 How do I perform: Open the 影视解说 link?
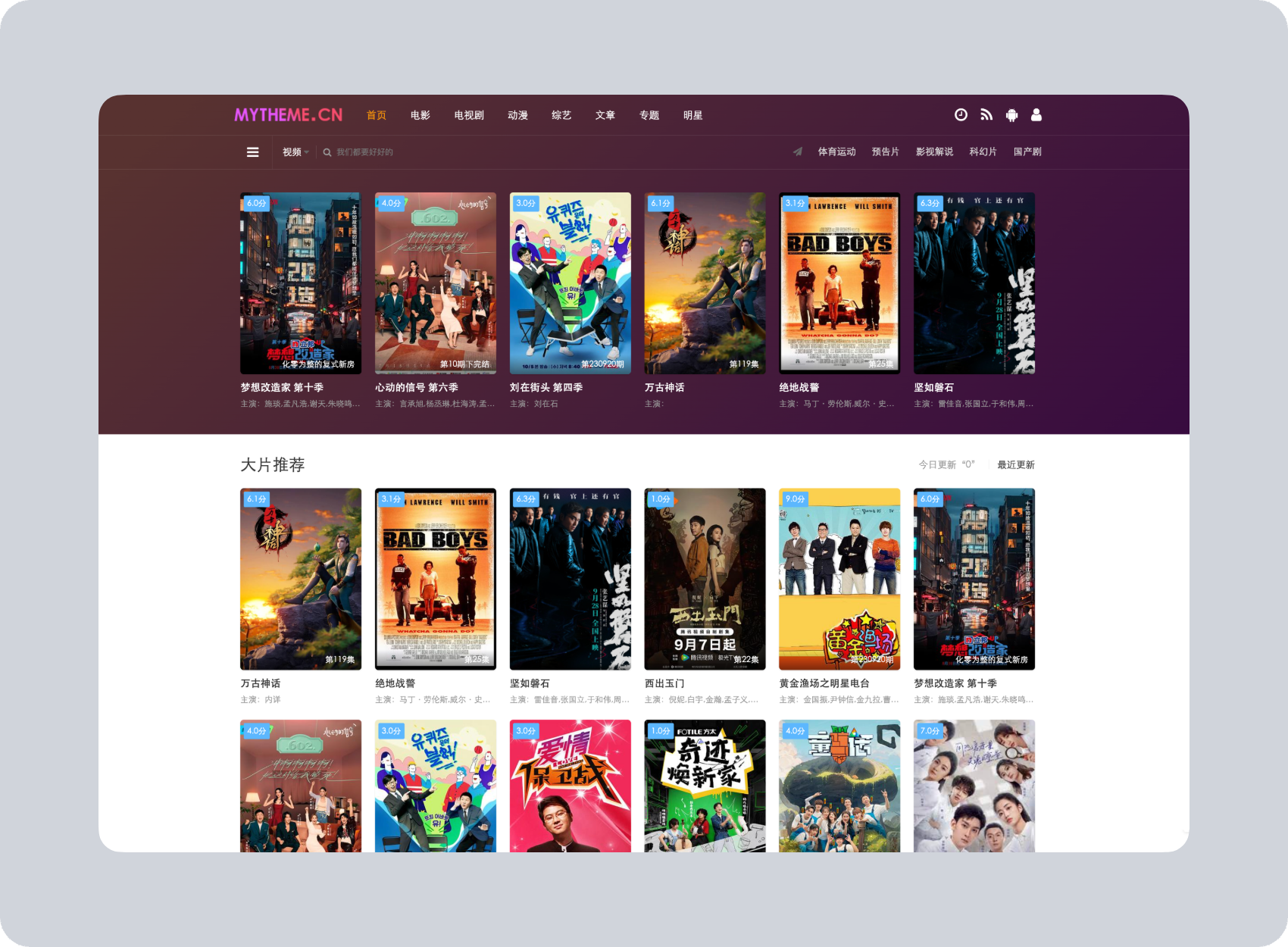(934, 152)
